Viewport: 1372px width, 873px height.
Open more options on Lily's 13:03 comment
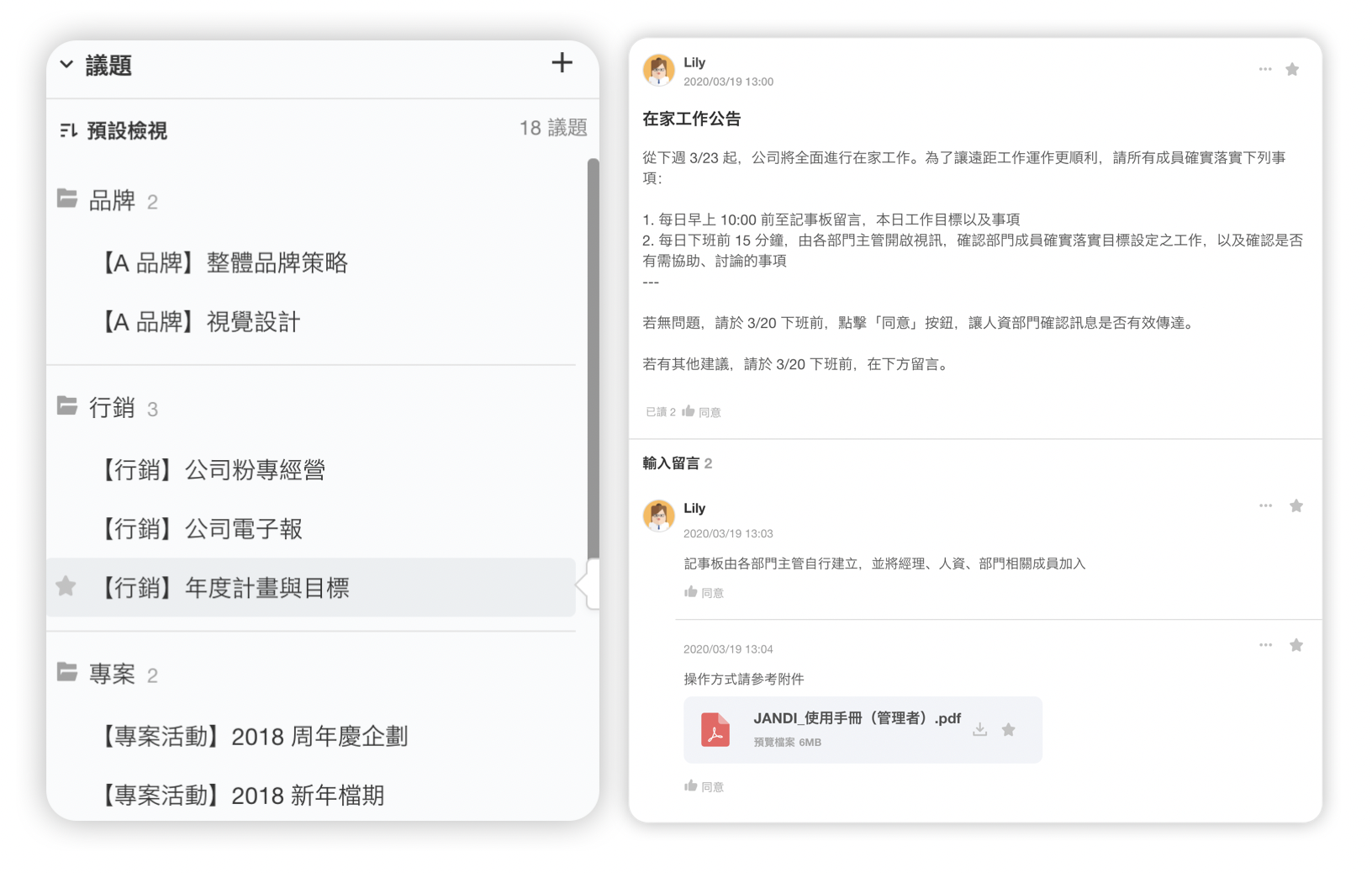coord(1265,506)
